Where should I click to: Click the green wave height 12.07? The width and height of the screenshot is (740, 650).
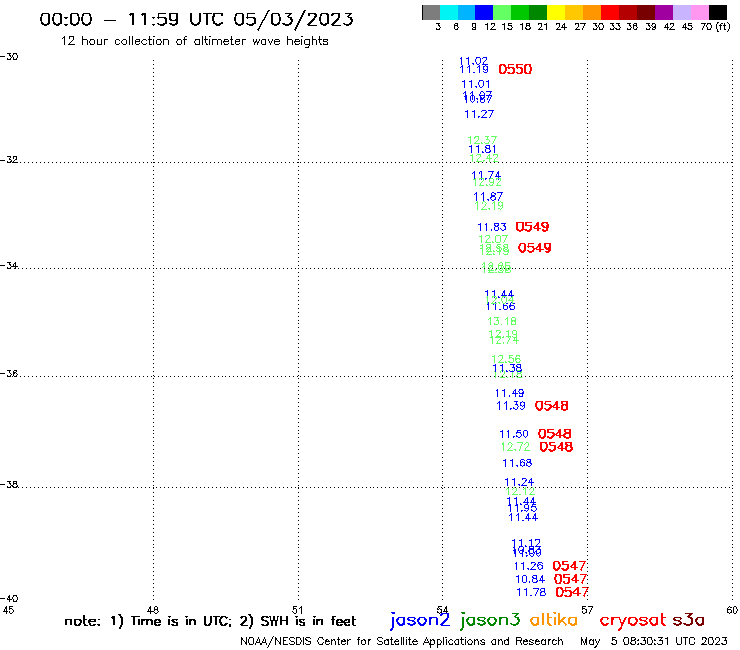(x=493, y=239)
